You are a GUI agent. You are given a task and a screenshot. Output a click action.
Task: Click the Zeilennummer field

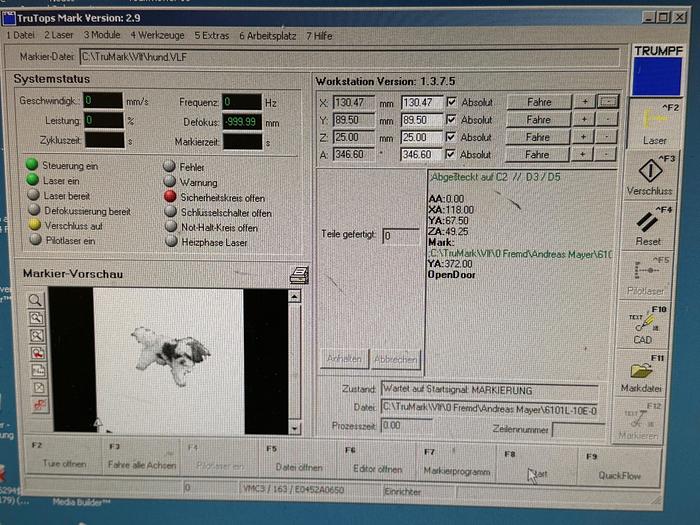[578, 430]
